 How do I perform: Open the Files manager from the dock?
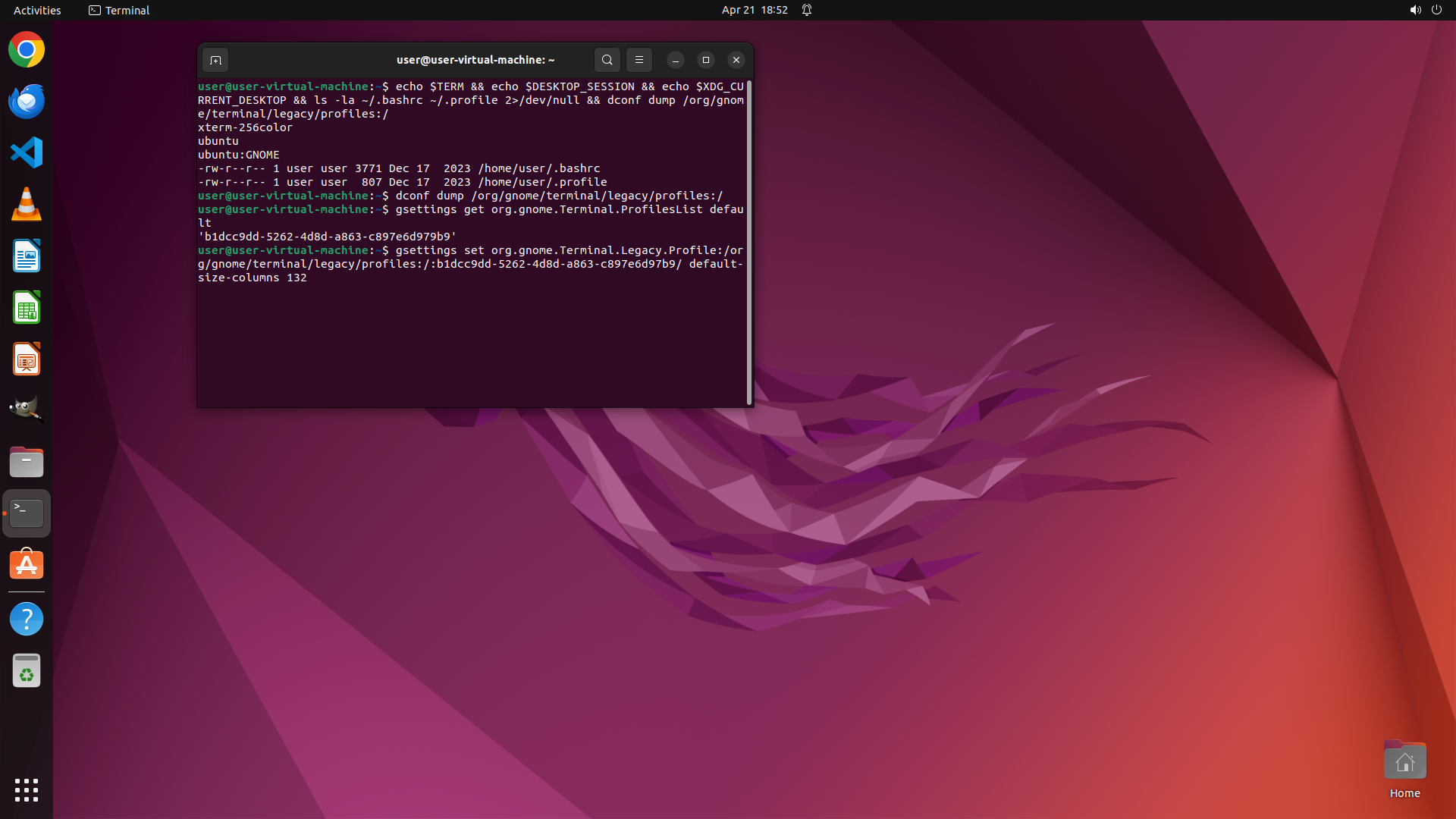tap(27, 462)
